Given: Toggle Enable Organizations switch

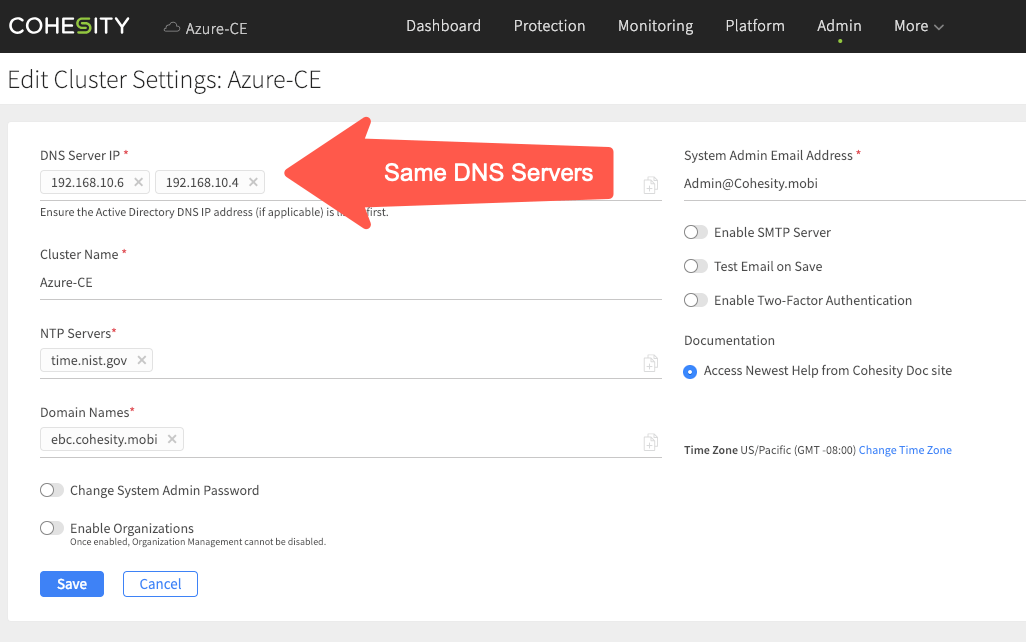Looking at the screenshot, I should pyautogui.click(x=51, y=528).
